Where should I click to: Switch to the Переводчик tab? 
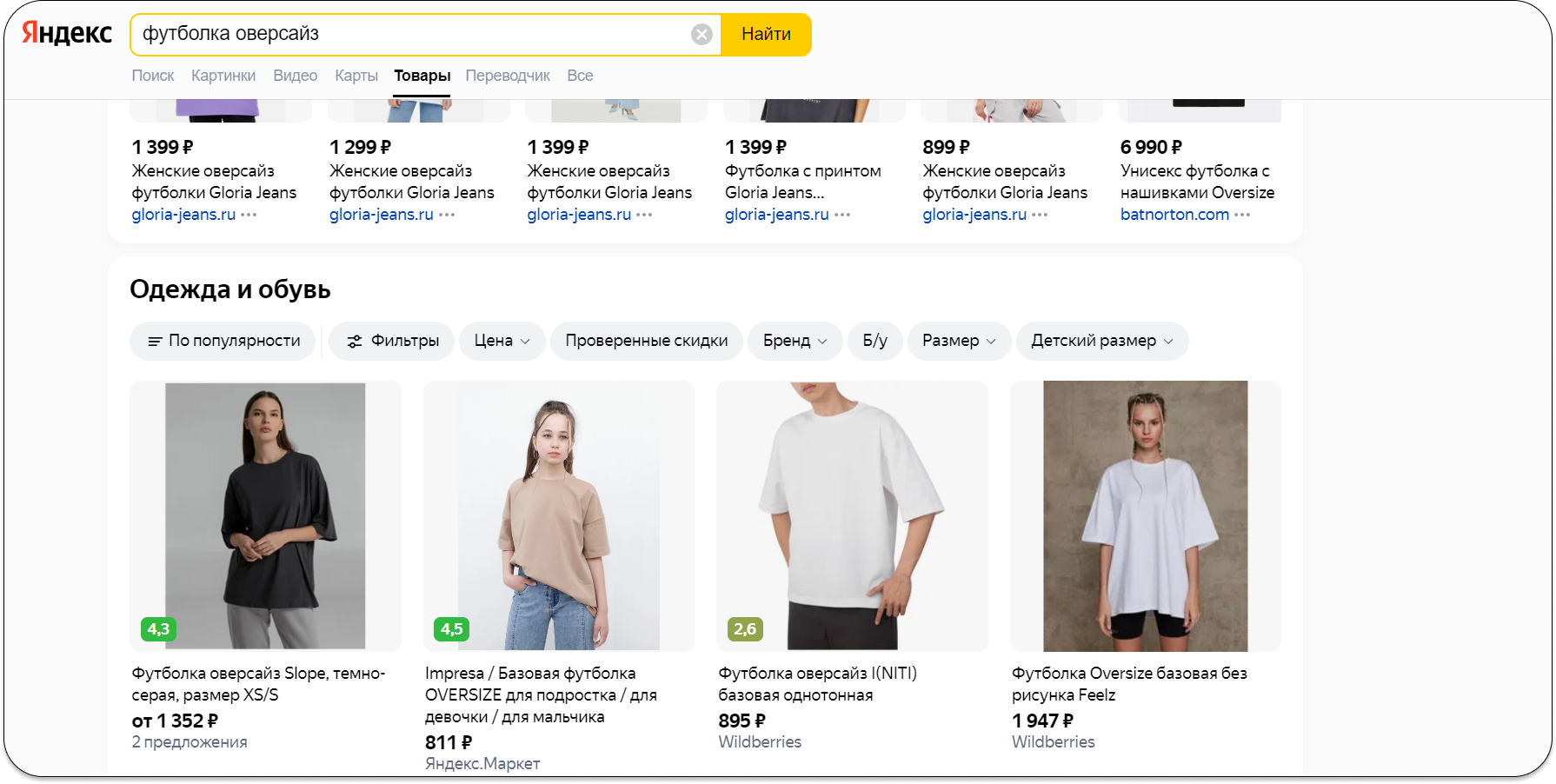click(x=508, y=76)
